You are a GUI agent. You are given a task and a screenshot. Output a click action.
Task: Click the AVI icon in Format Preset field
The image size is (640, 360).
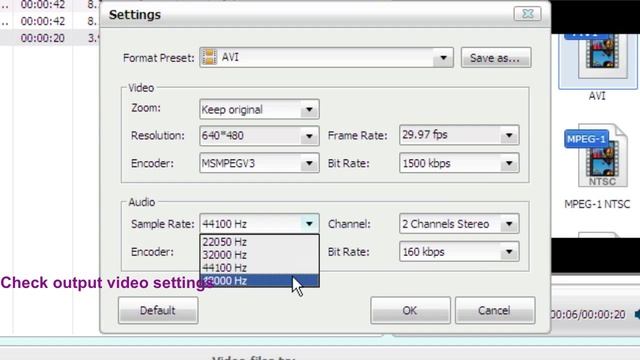point(209,57)
